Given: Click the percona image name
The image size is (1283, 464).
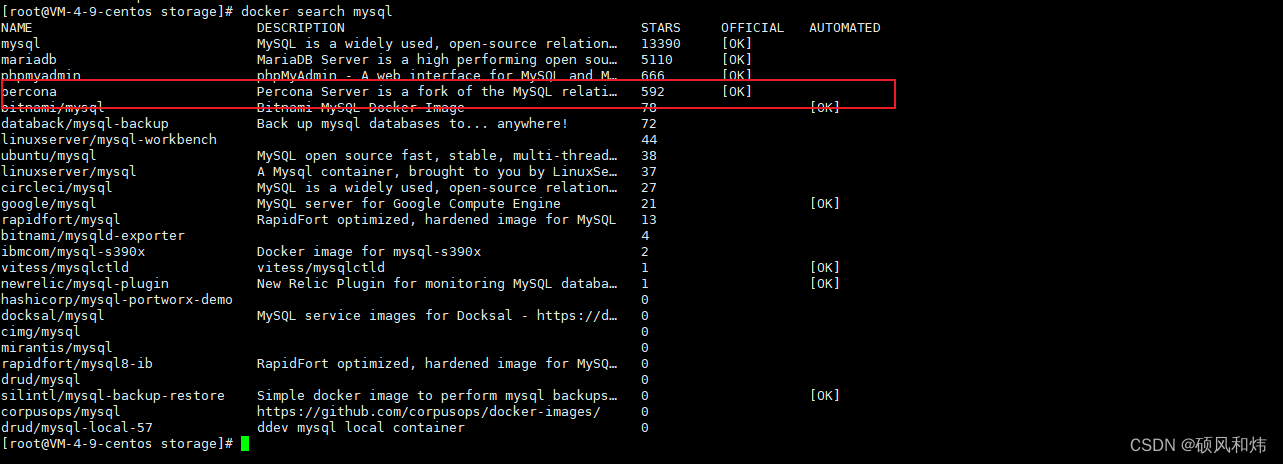Looking at the screenshot, I should click(x=29, y=92).
